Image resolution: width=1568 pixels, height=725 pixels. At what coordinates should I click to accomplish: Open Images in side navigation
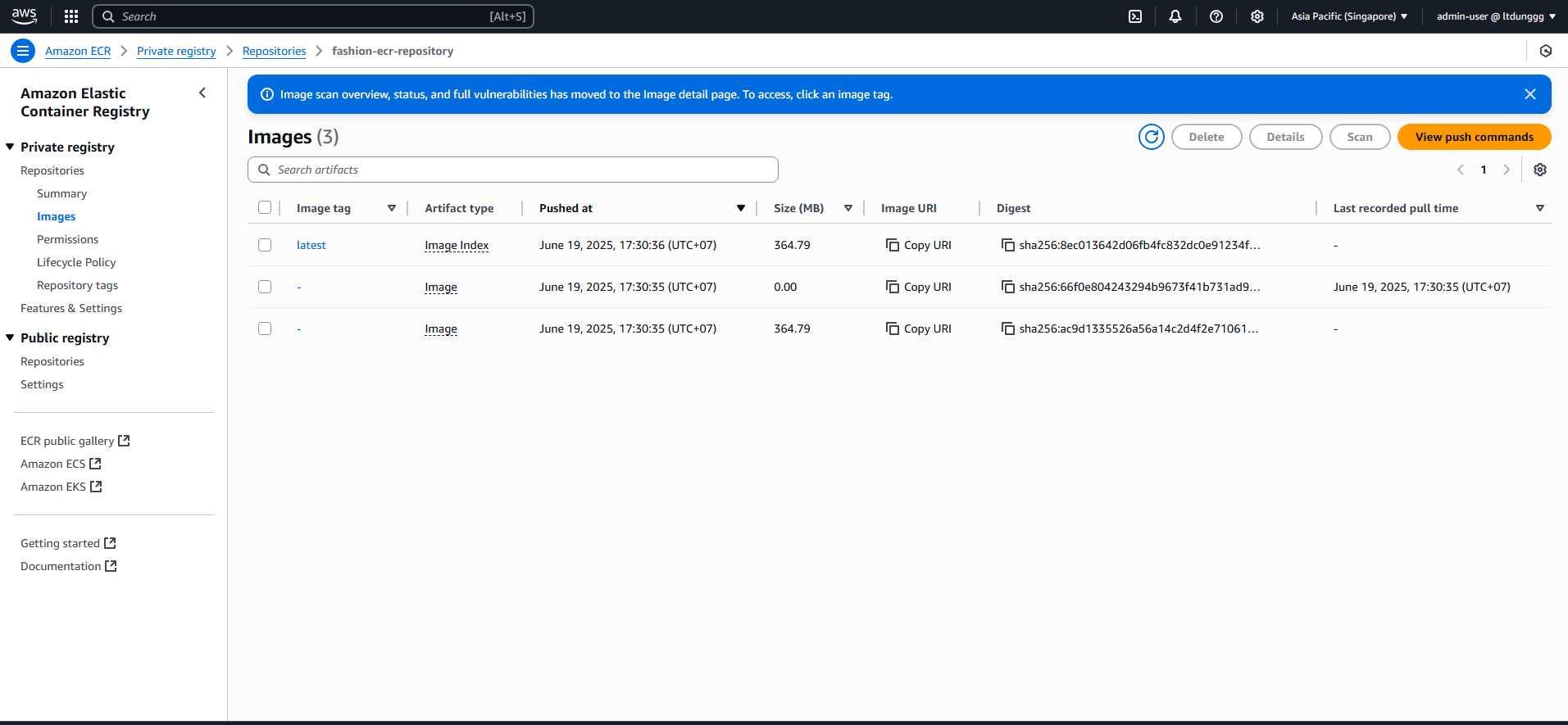click(56, 216)
